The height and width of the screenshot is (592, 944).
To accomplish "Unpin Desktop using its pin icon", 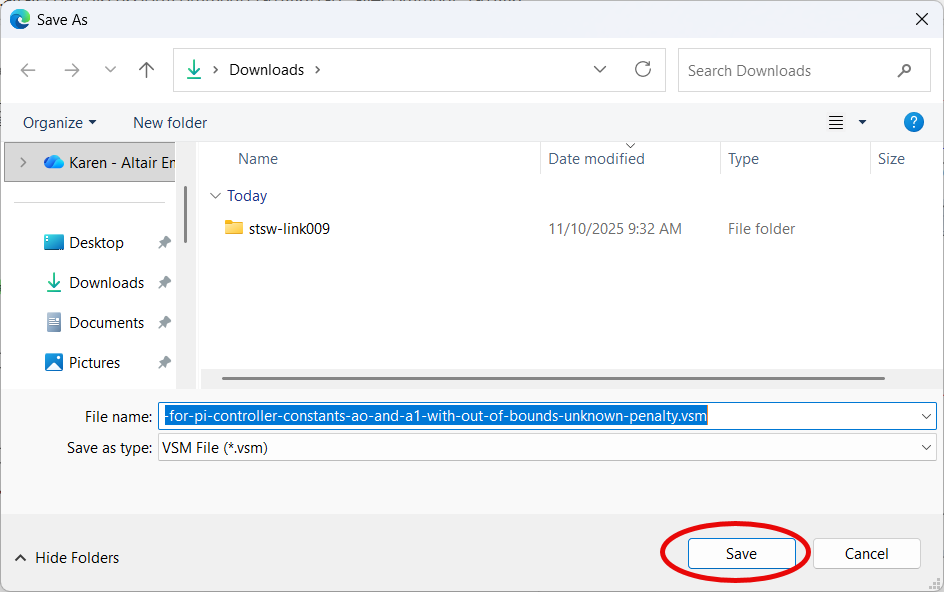I will click(164, 243).
